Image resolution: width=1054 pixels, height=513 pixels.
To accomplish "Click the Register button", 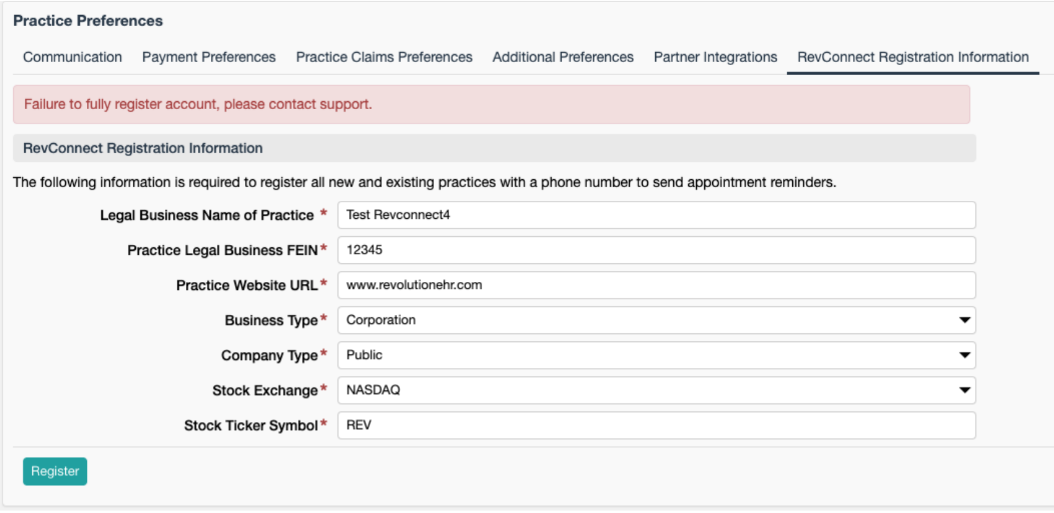I will click(x=55, y=471).
